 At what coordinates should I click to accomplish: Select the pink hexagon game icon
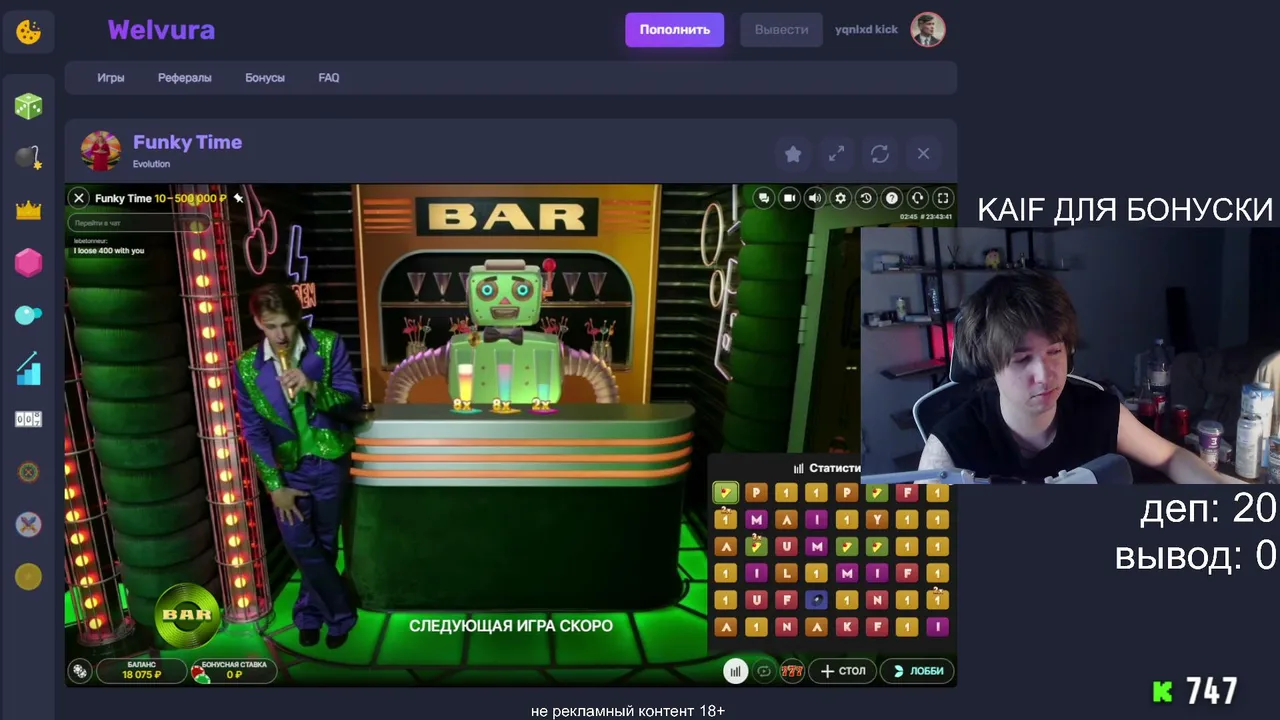point(28,262)
